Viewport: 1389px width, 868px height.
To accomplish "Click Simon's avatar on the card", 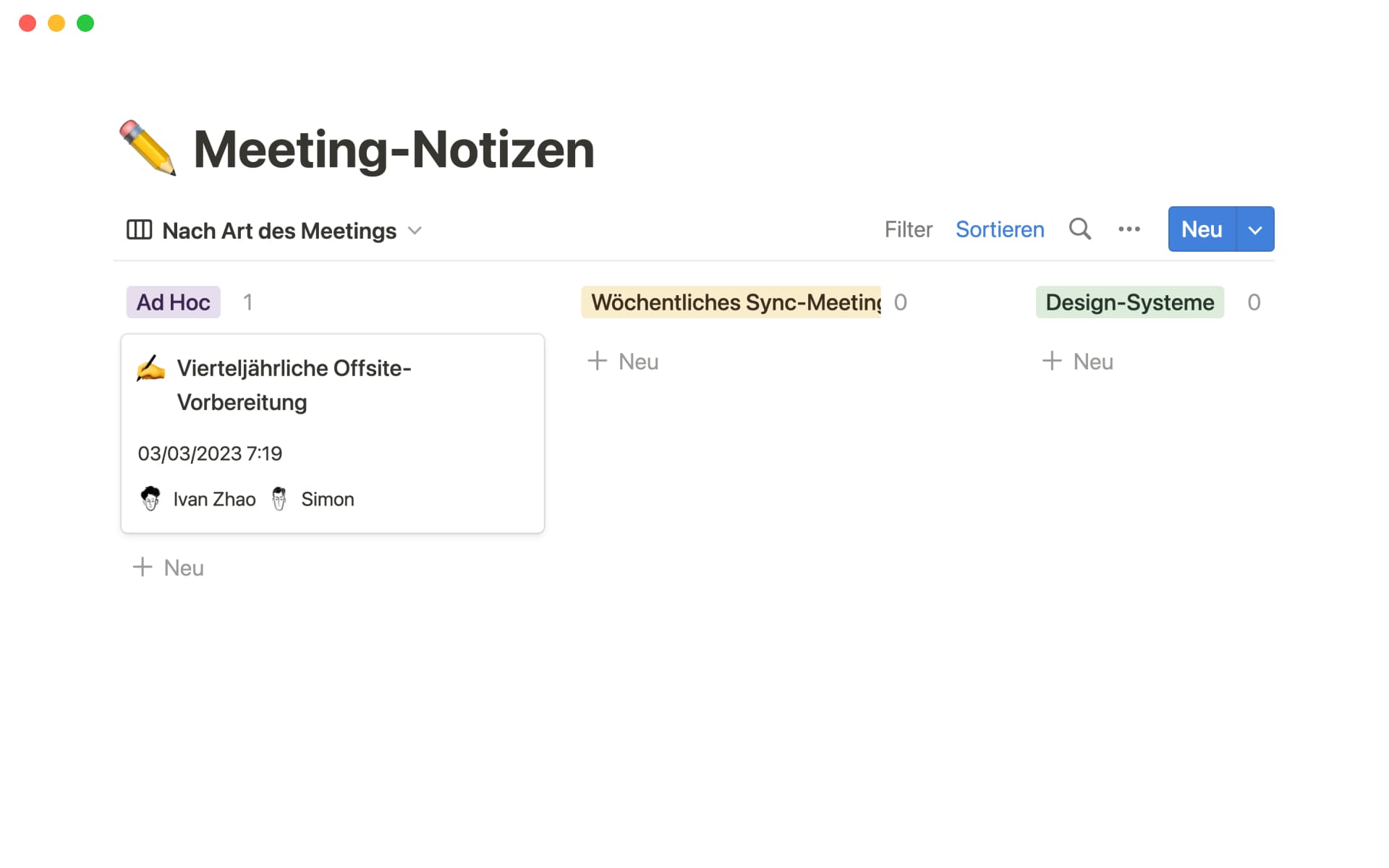I will (x=280, y=498).
